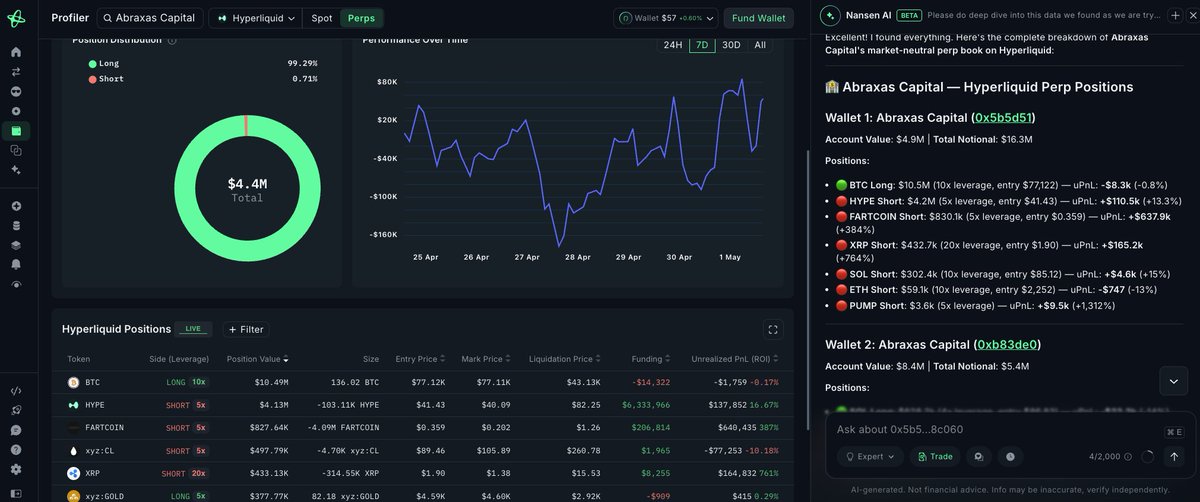Open the swap arrows icon in the sidebar

[16, 72]
